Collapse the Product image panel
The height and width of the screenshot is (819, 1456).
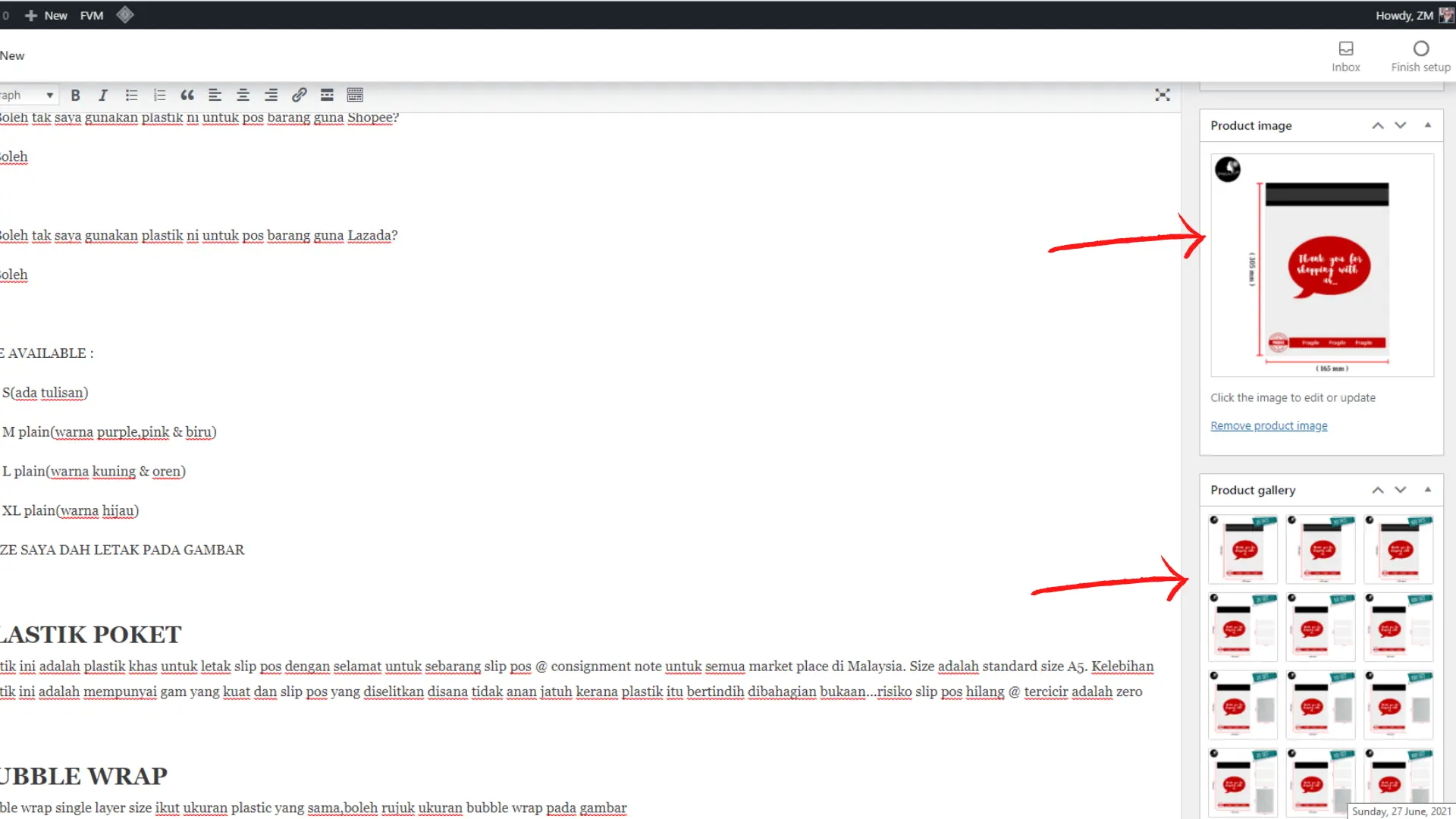(1428, 125)
